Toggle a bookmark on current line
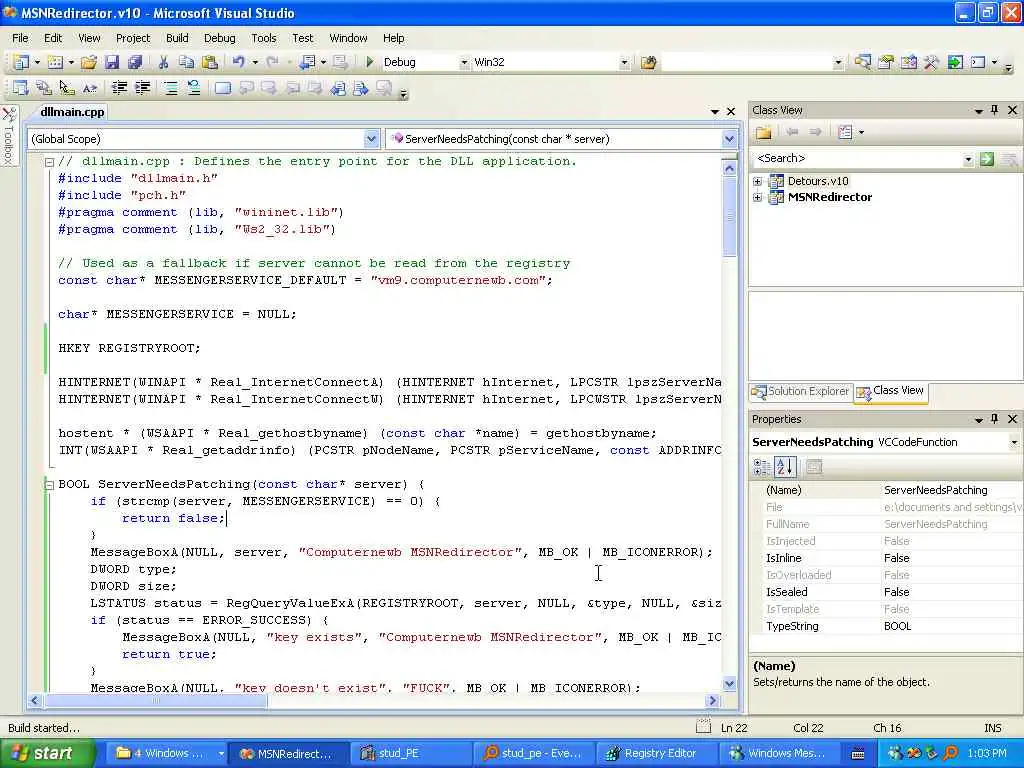Image resolution: width=1024 pixels, height=768 pixels. tap(223, 88)
